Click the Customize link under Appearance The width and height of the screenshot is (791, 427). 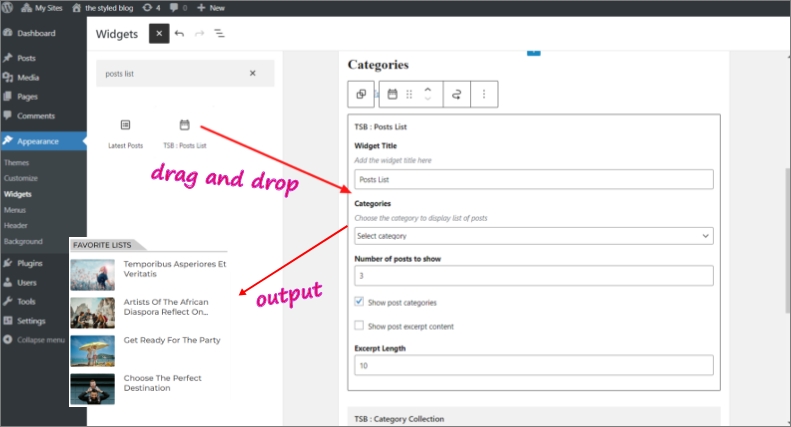[x=21, y=178]
